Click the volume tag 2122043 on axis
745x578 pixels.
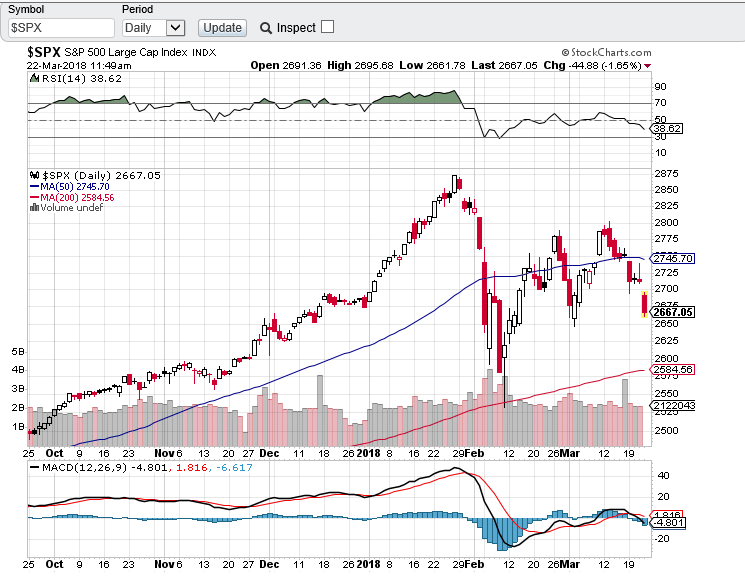(x=673, y=406)
